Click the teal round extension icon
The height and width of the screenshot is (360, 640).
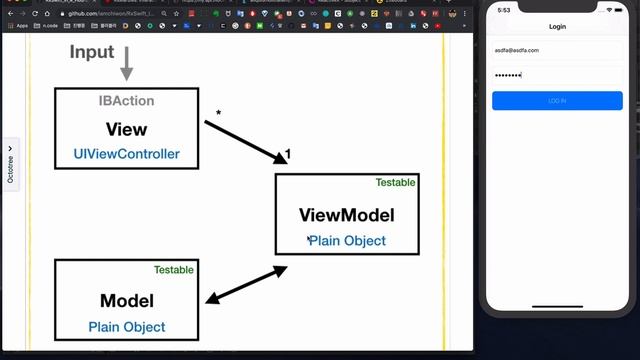coord(326,13)
